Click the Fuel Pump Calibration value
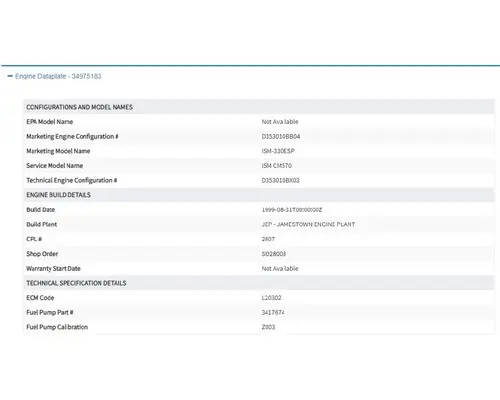Image resolution: width=500 pixels, height=400 pixels. tap(268, 327)
